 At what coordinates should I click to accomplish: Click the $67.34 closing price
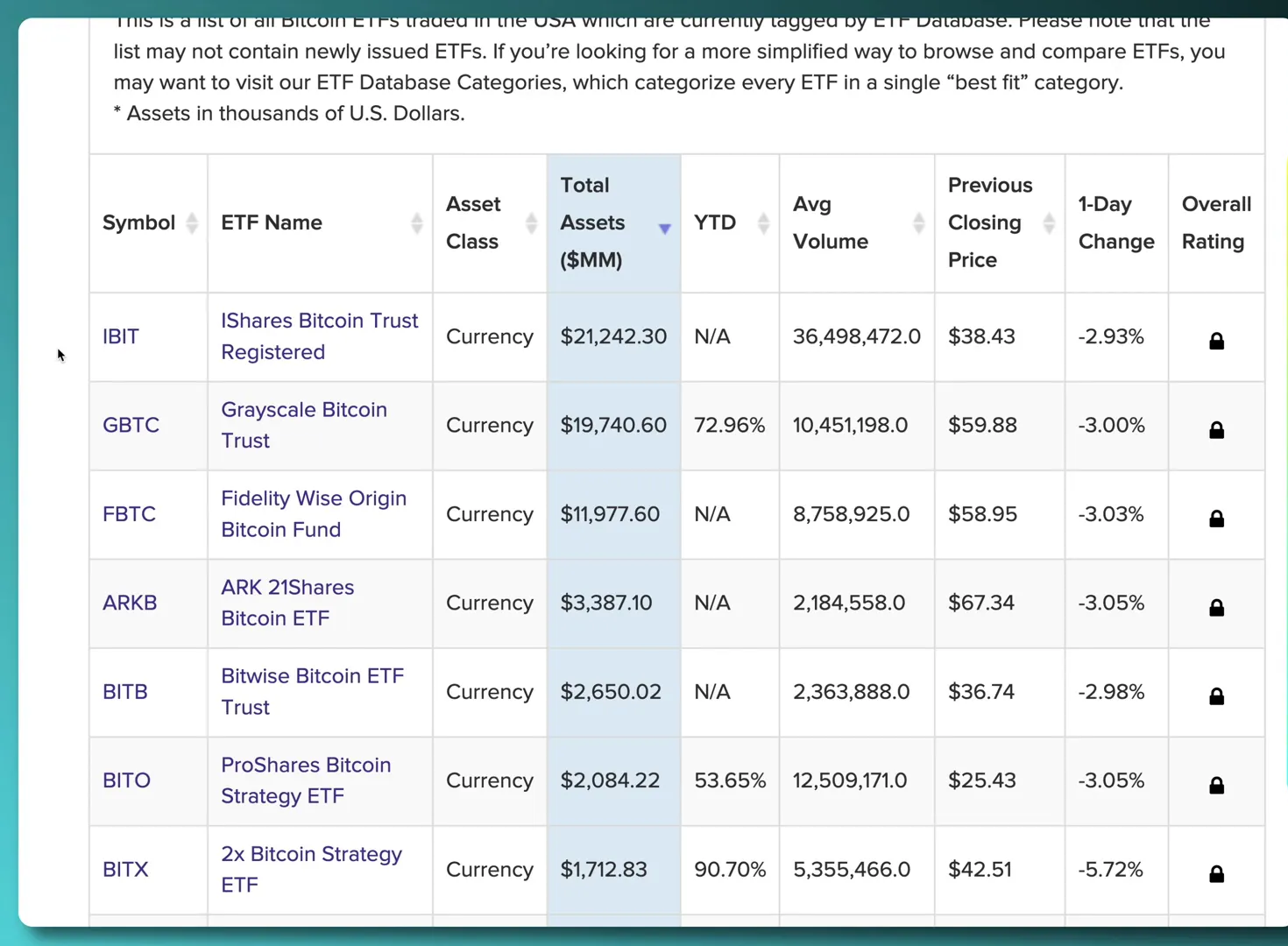pyautogui.click(x=981, y=603)
